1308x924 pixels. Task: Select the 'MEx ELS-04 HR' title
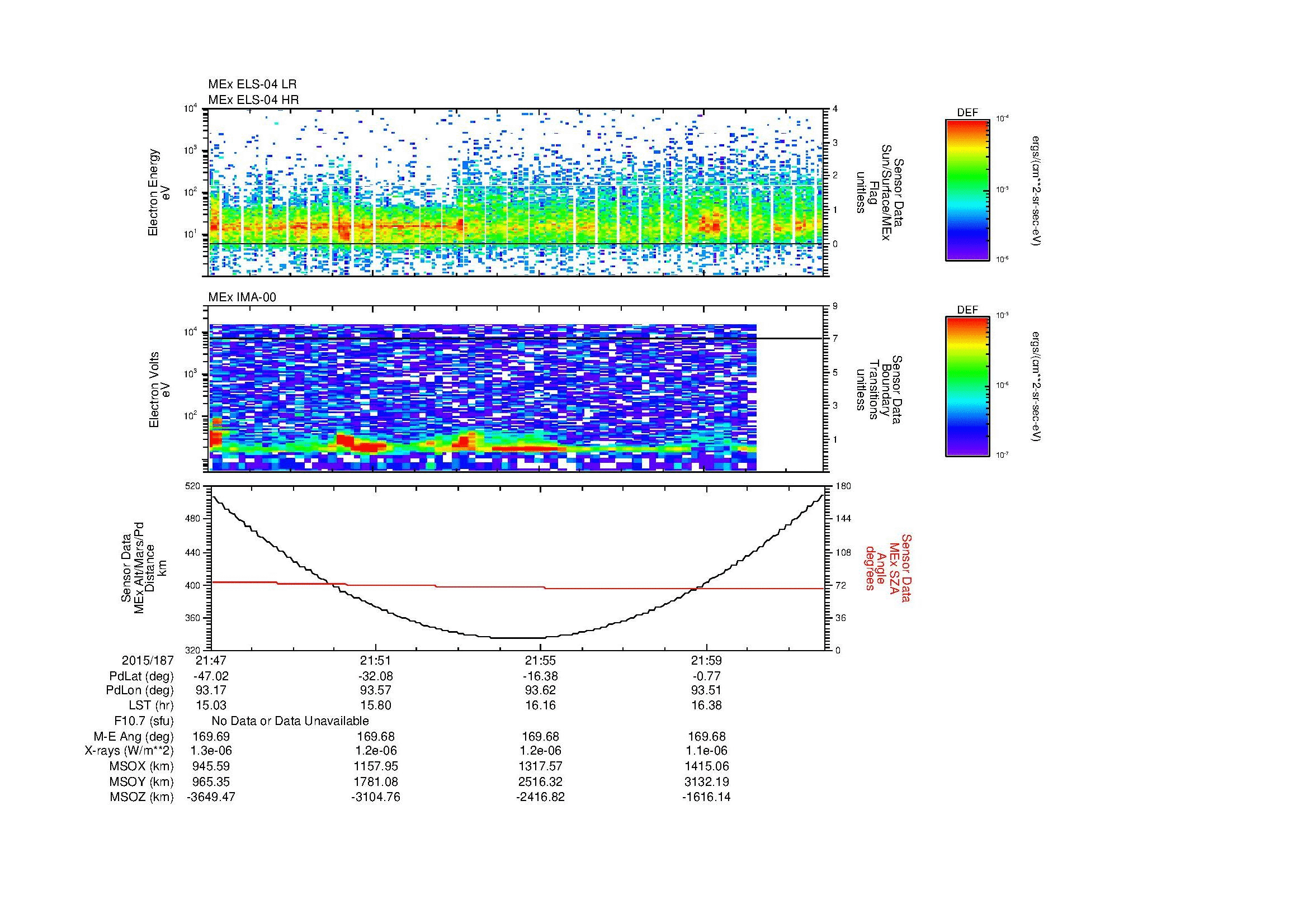click(x=253, y=99)
